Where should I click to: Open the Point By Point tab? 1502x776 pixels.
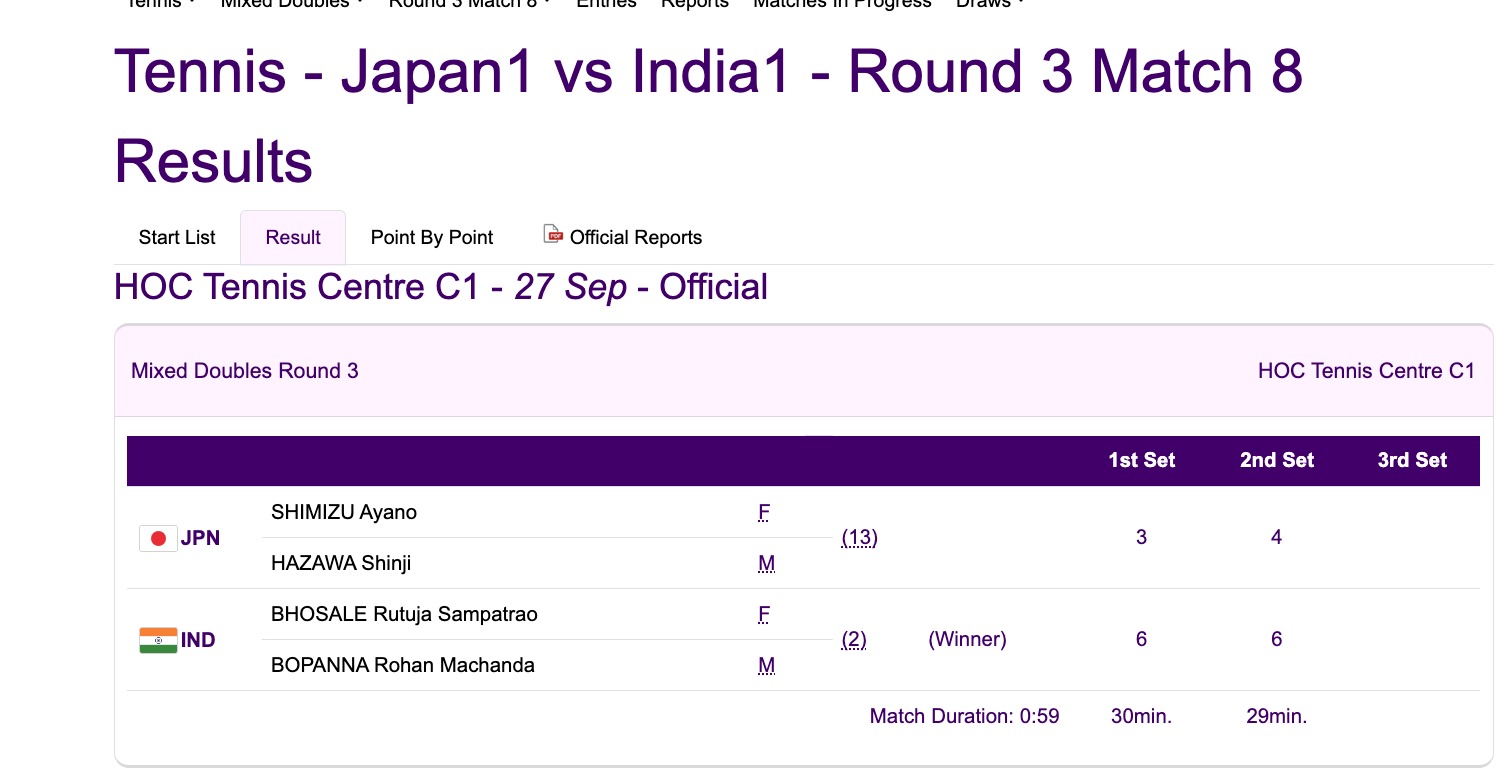pos(432,237)
